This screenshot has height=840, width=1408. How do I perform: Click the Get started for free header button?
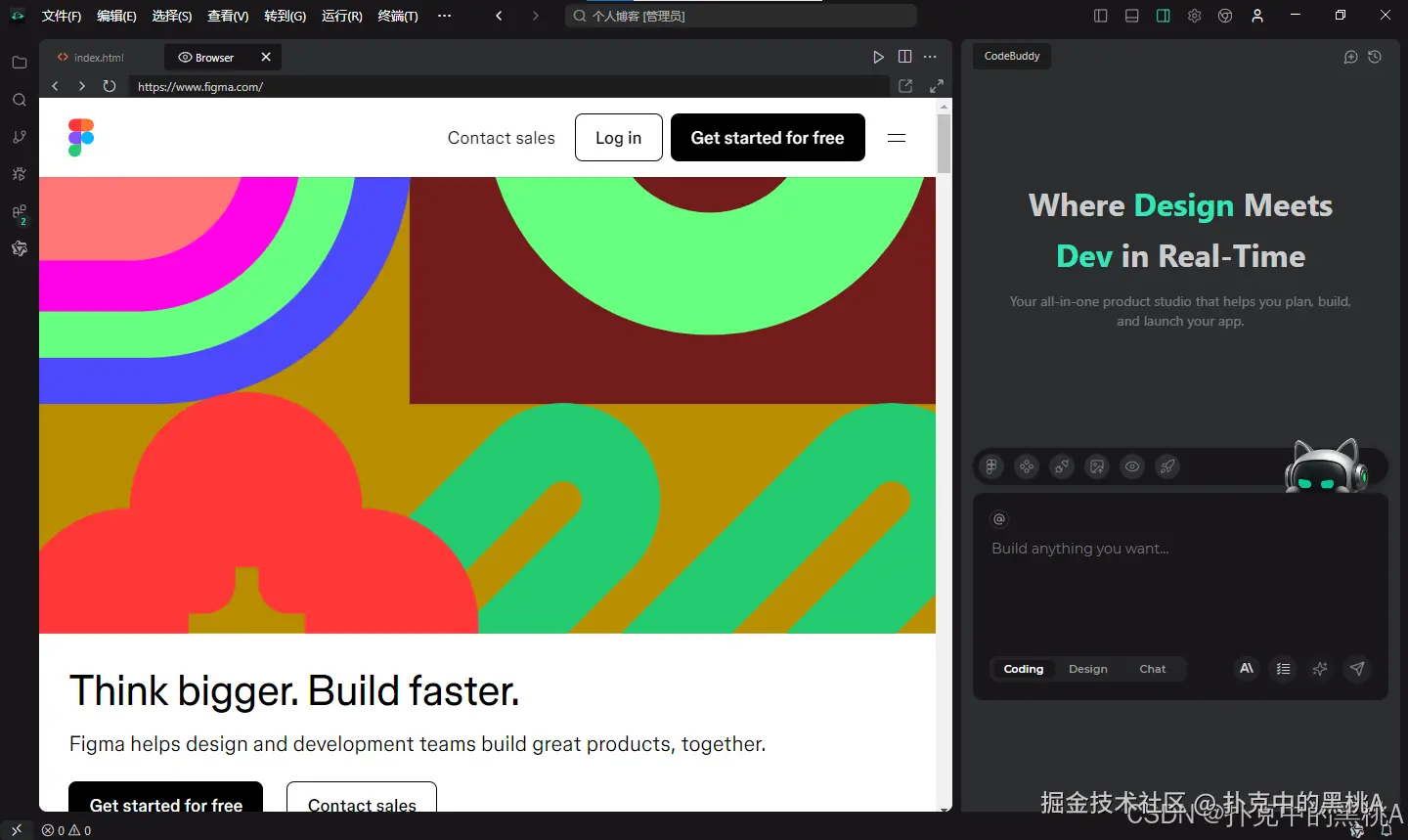pyautogui.click(x=768, y=138)
